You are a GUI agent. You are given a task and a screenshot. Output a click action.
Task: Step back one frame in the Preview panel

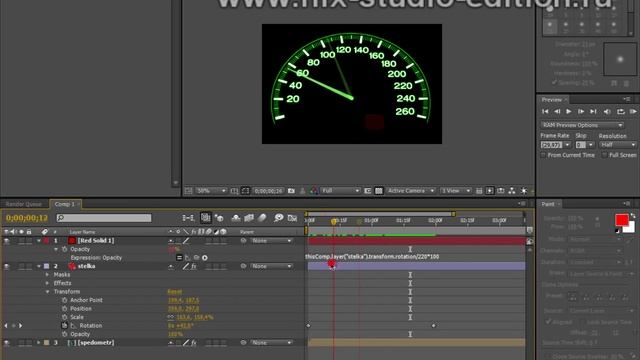click(x=557, y=111)
